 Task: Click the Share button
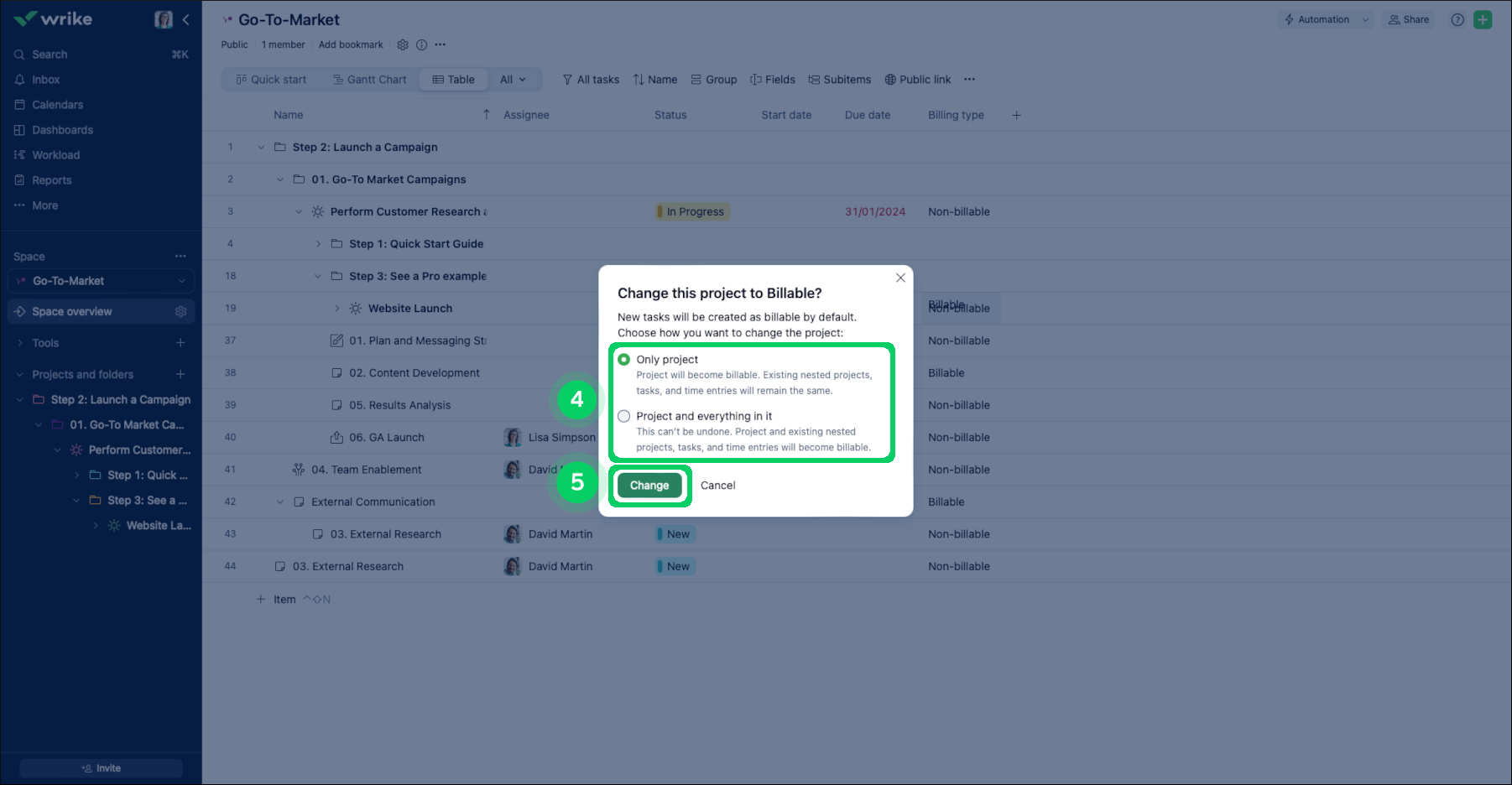tap(1409, 19)
